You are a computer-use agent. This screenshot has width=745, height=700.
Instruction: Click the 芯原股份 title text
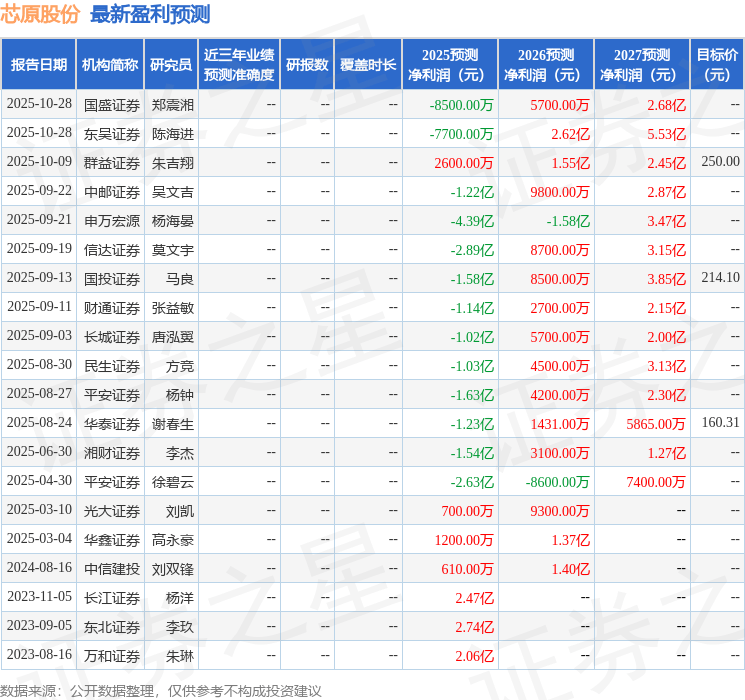(x=40, y=14)
